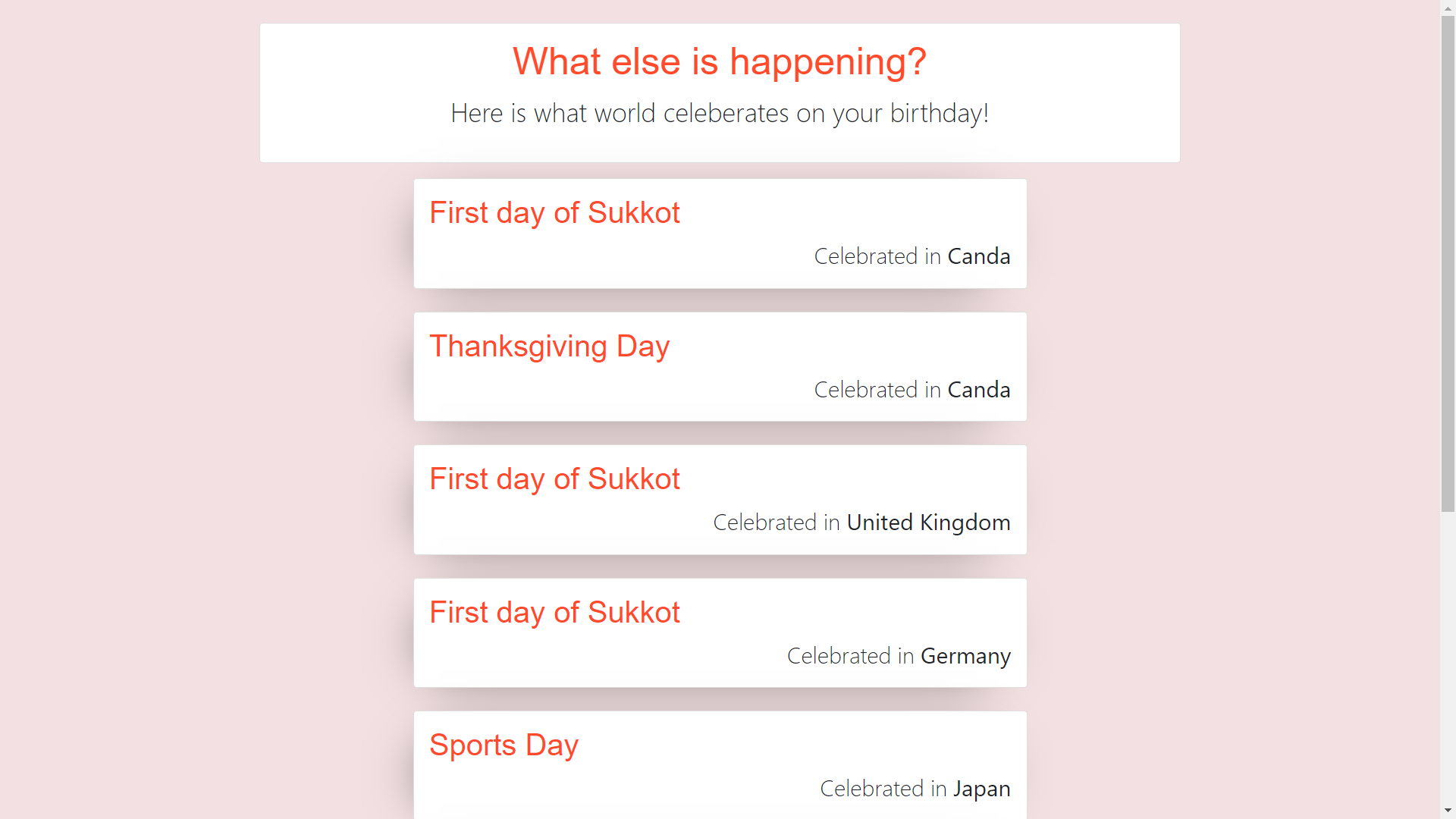Open First day of Sukkot title above Germany
The width and height of the screenshot is (1456, 819).
click(554, 613)
